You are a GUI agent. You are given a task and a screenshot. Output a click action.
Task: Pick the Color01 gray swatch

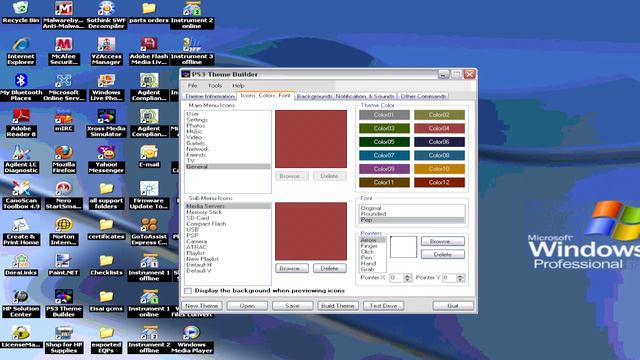point(384,115)
